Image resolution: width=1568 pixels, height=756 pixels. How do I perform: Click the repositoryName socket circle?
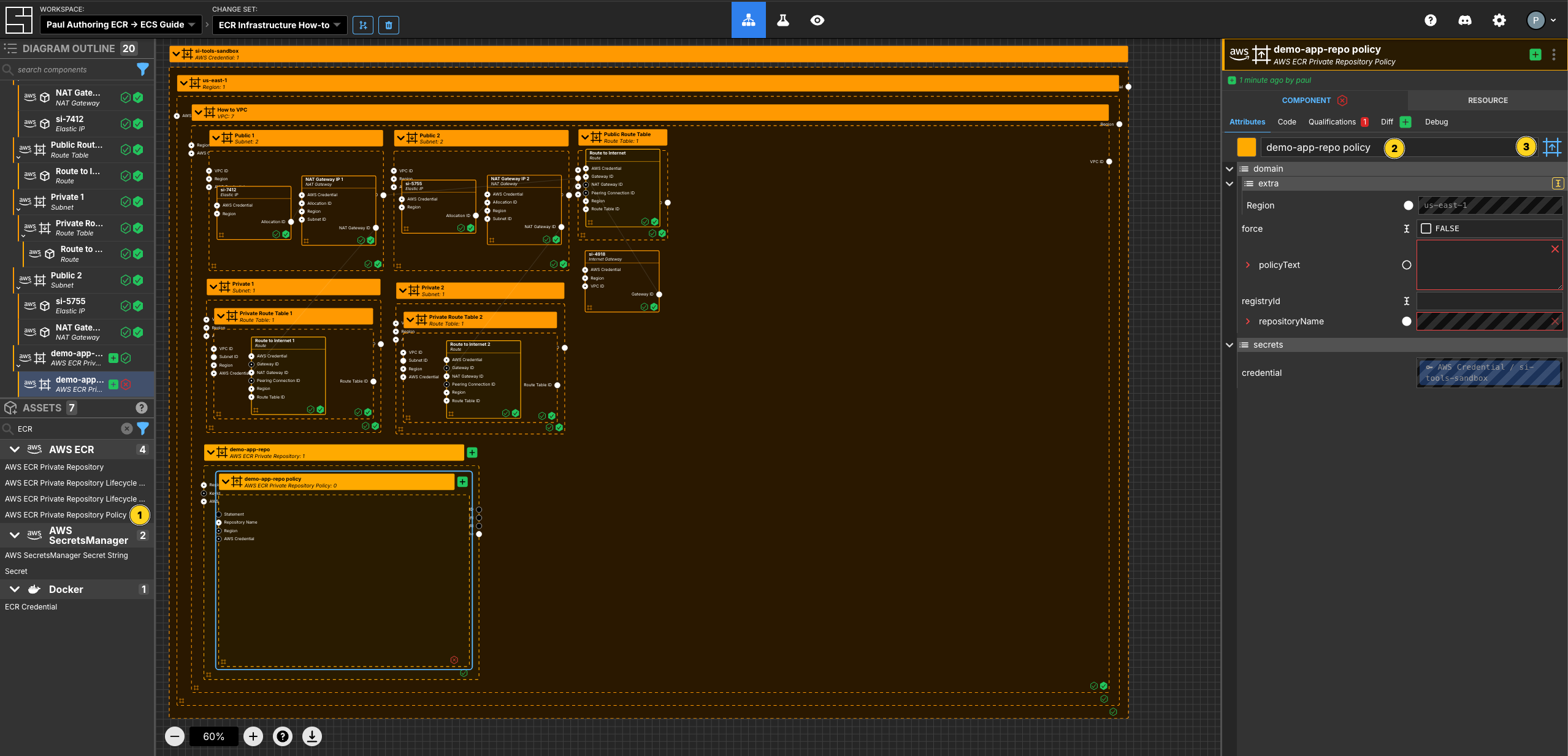pos(1407,321)
